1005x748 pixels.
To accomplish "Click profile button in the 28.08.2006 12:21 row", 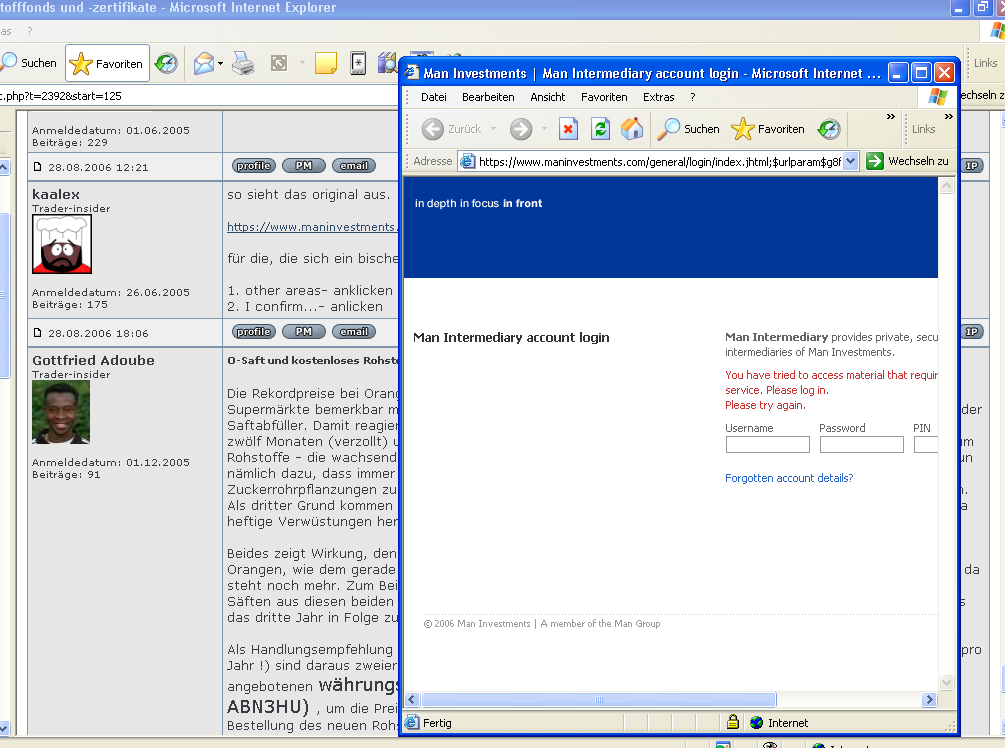I will [x=254, y=165].
